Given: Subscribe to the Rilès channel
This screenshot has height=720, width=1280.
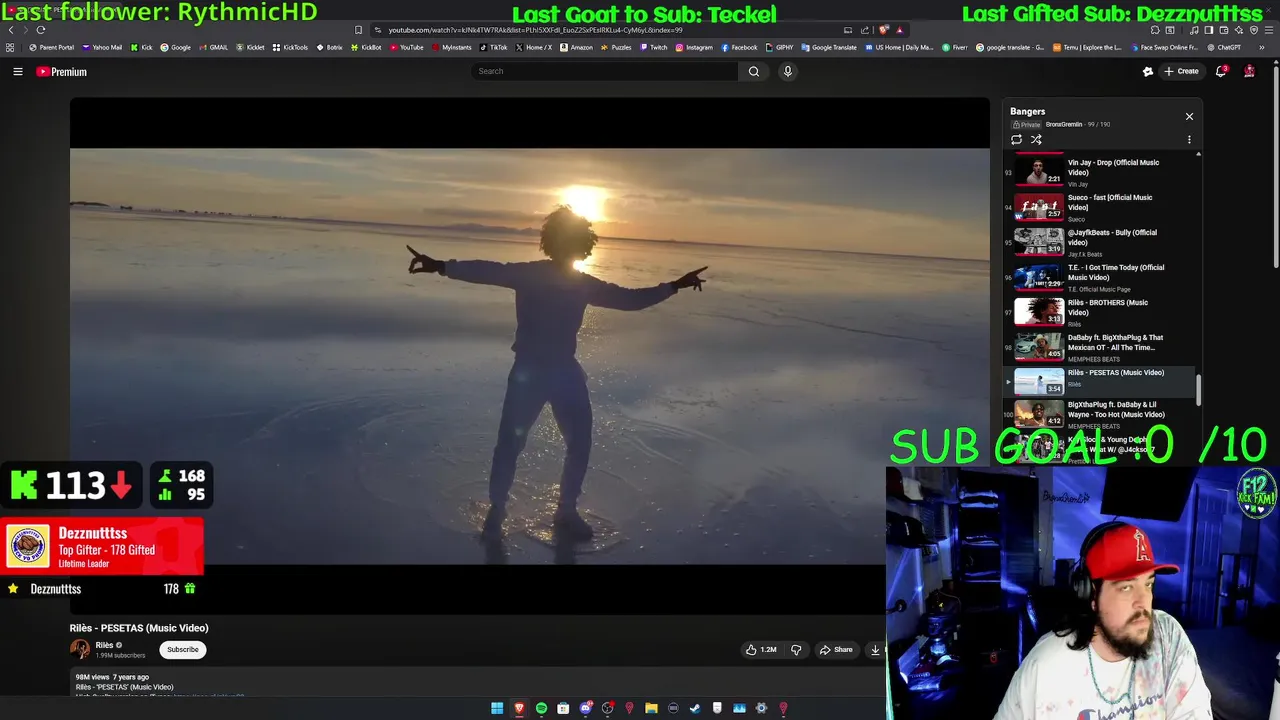Looking at the screenshot, I should click(x=183, y=650).
